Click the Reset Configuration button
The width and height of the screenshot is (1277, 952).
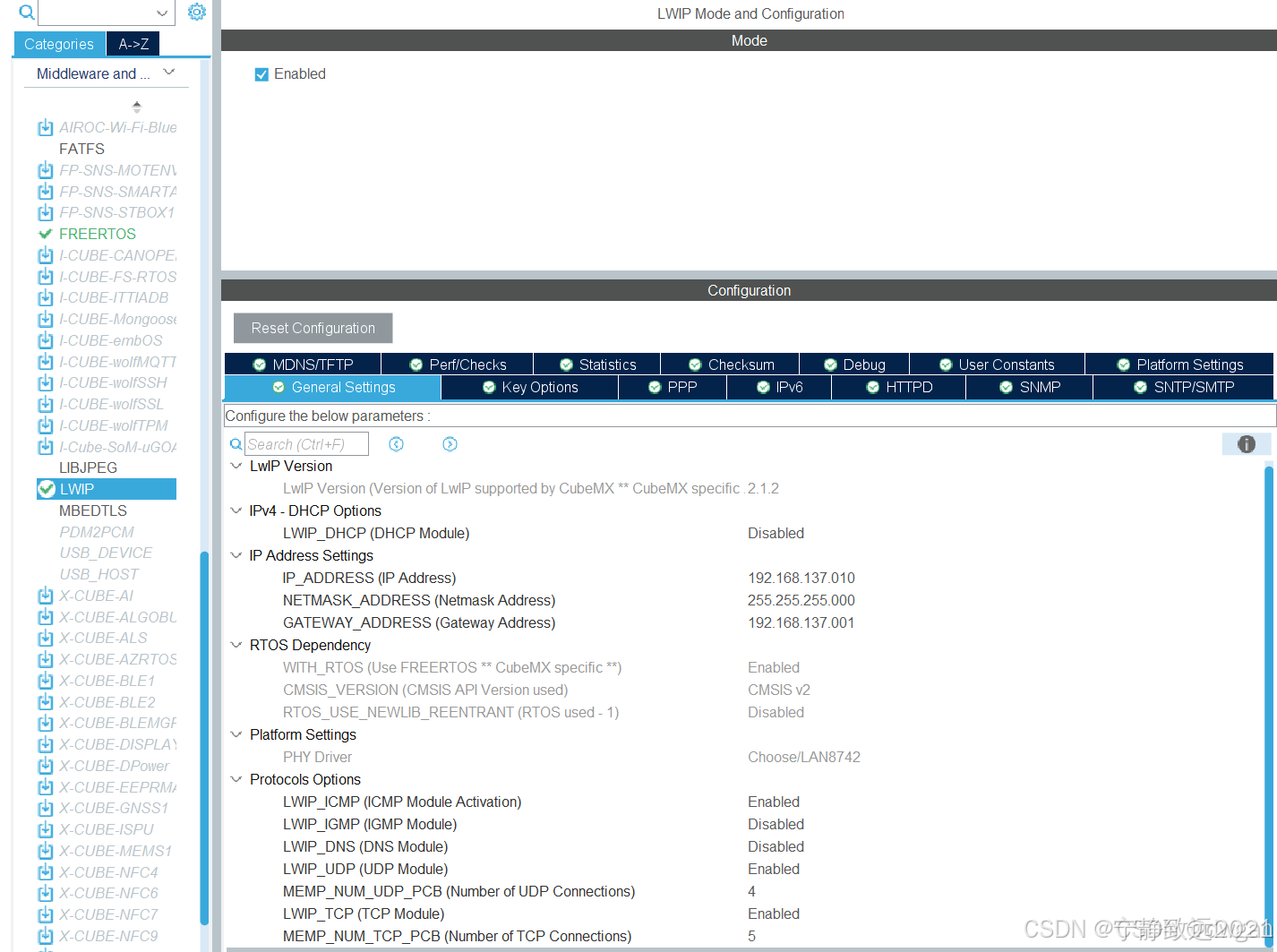(x=313, y=328)
